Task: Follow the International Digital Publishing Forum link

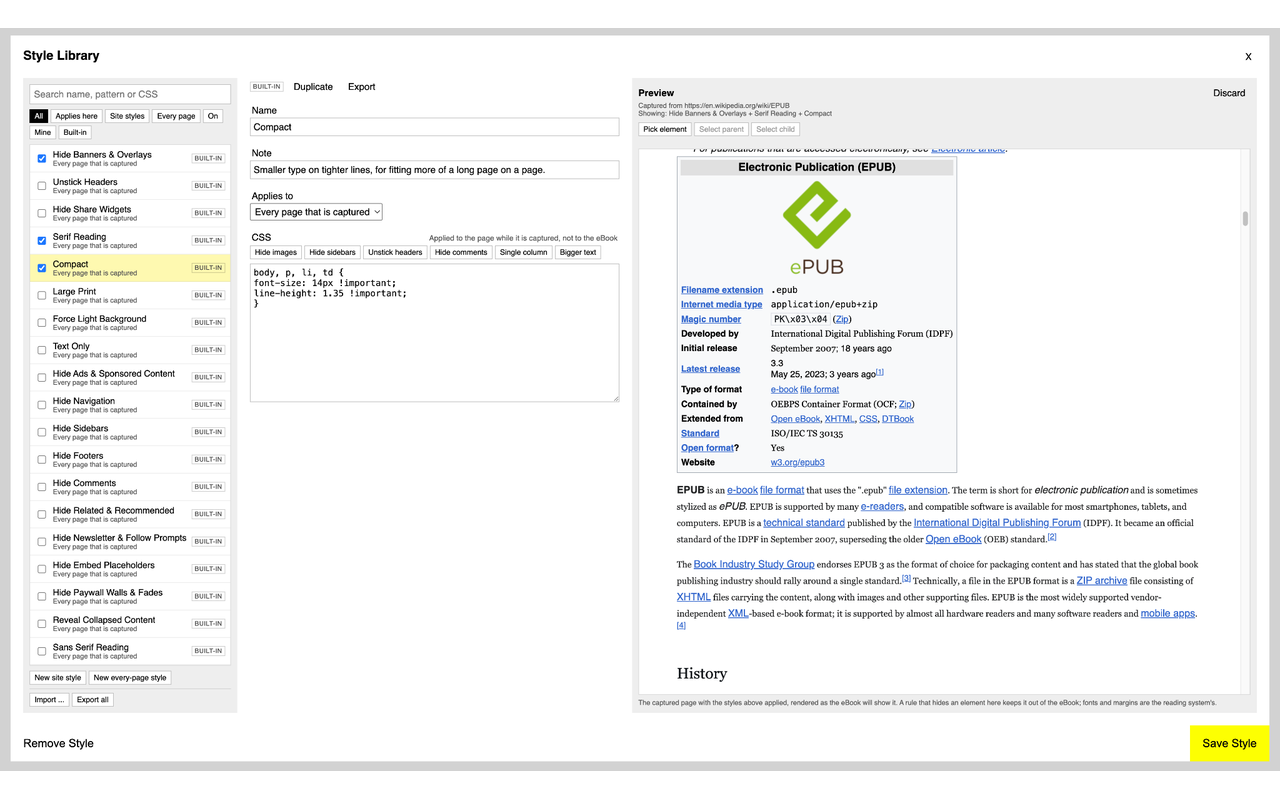Action: pos(997,523)
